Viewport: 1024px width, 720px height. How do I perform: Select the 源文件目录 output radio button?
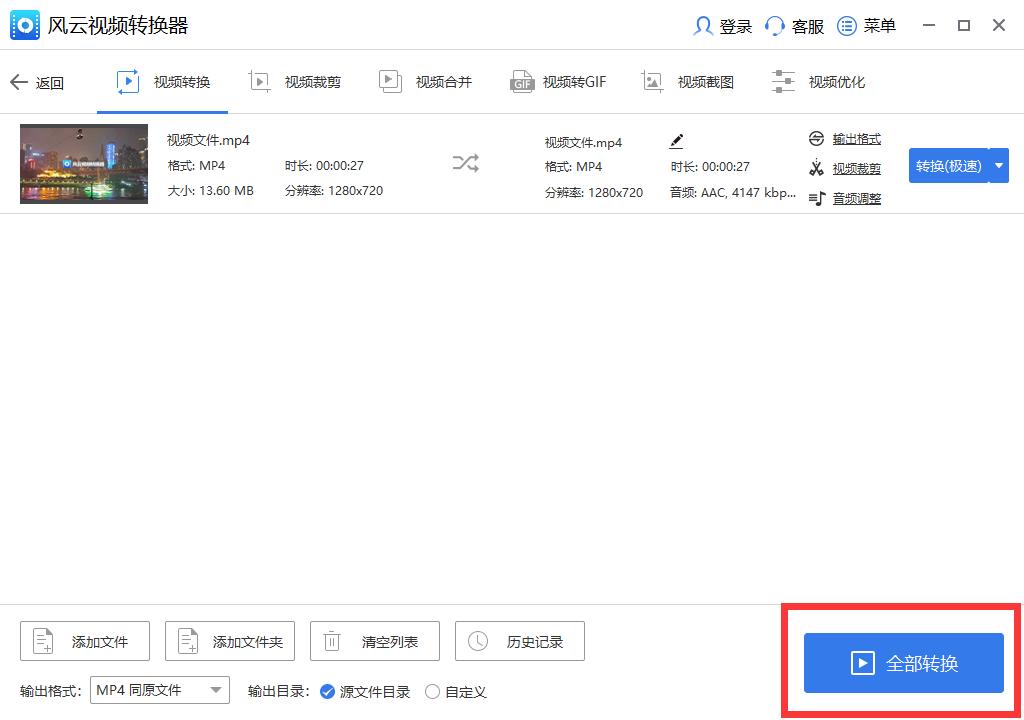(329, 691)
